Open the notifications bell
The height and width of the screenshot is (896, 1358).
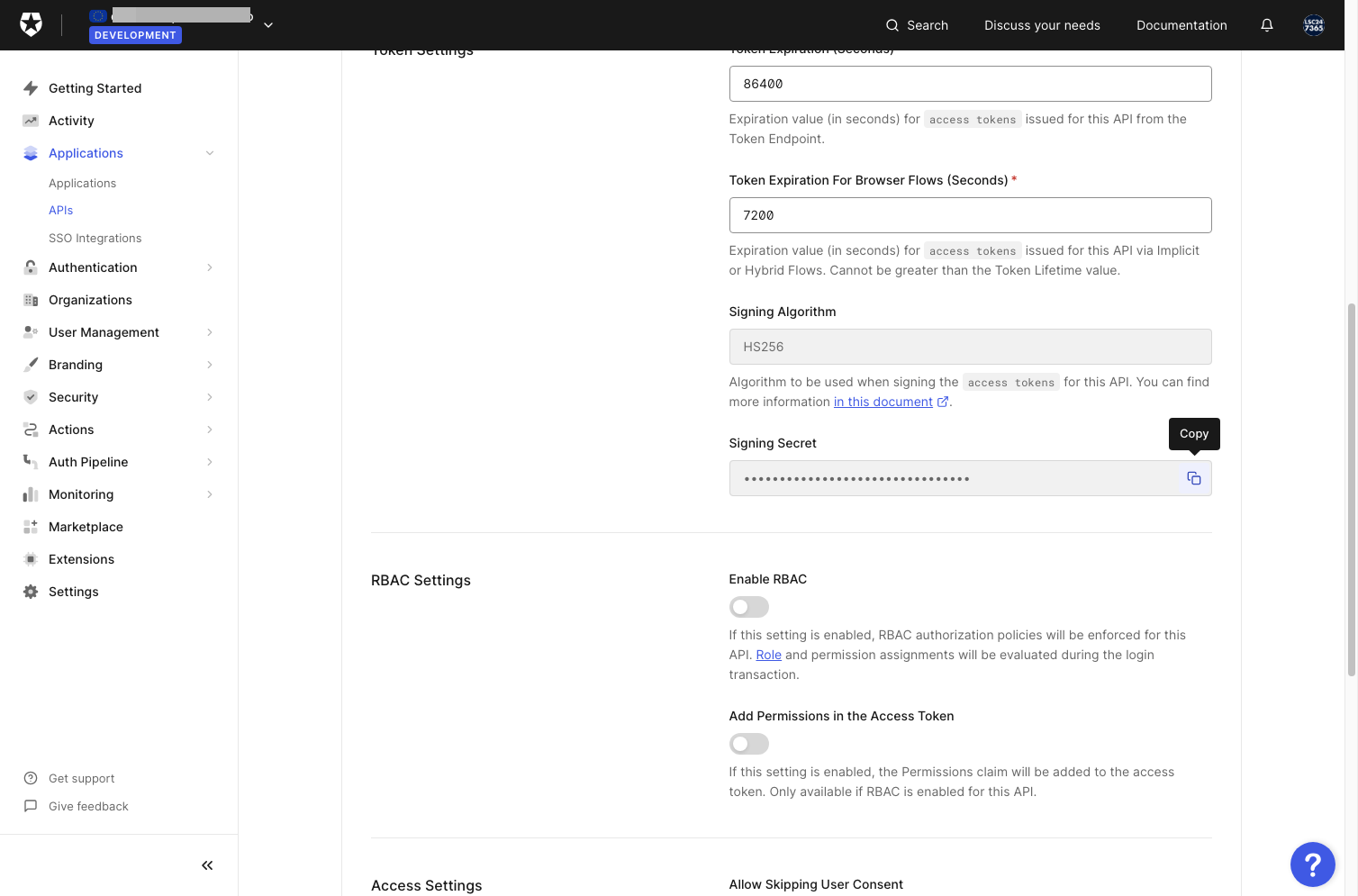1267,25
